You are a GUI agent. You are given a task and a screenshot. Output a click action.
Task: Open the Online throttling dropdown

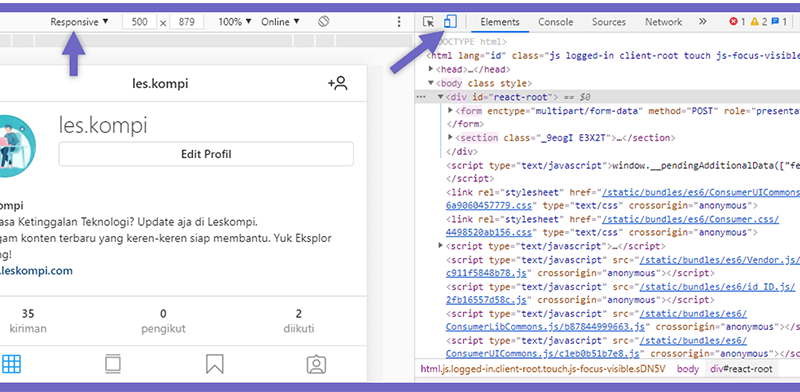(280, 22)
